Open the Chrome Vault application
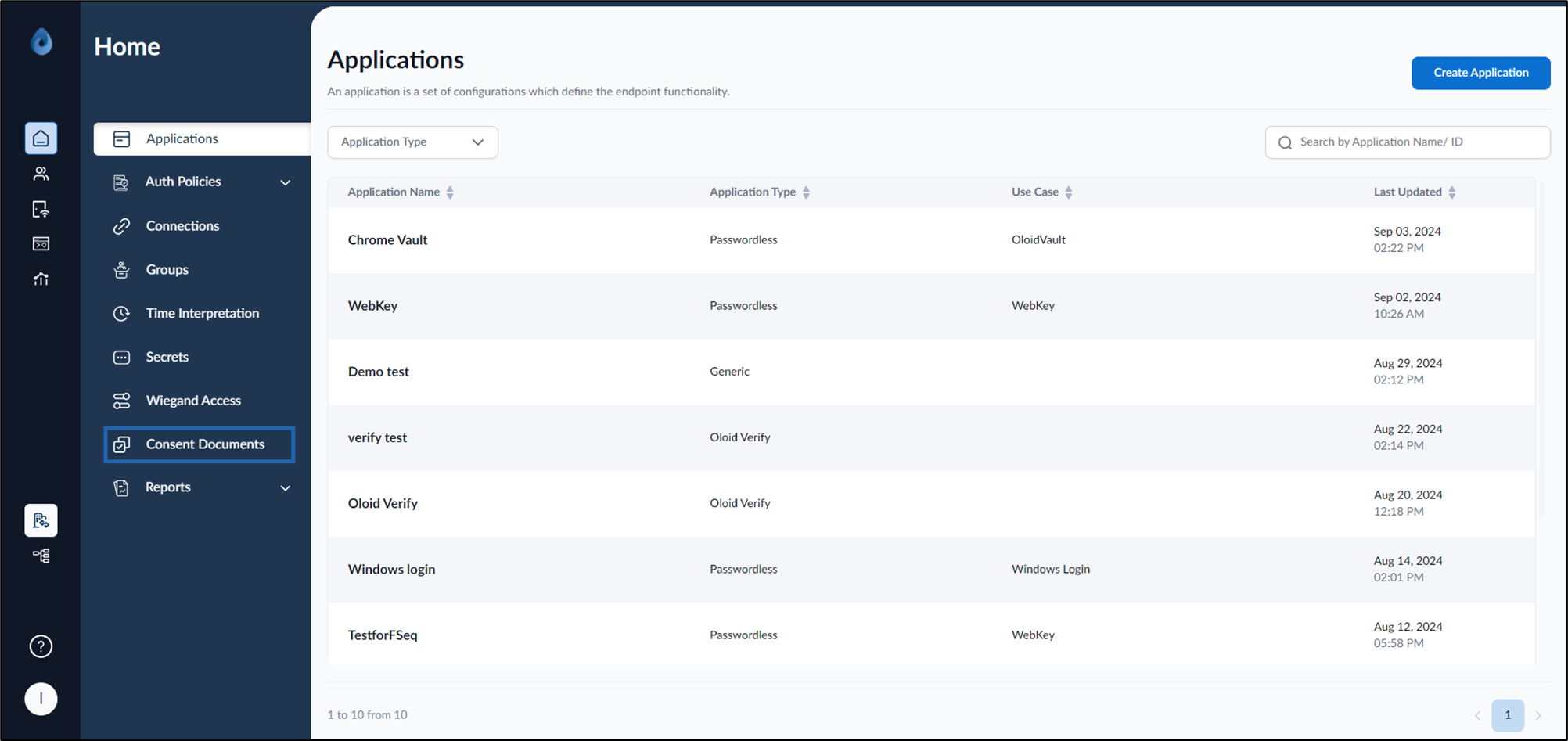The width and height of the screenshot is (1568, 741). (387, 240)
